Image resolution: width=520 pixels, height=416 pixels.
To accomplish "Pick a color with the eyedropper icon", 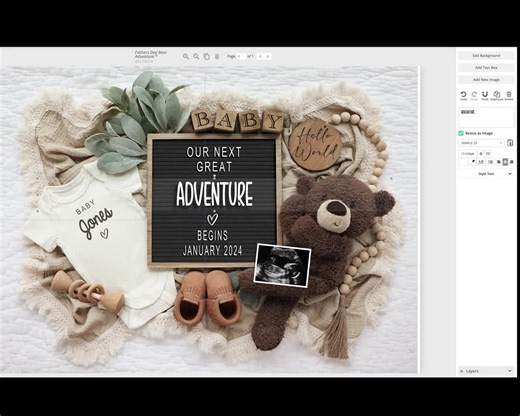I will 473,162.
